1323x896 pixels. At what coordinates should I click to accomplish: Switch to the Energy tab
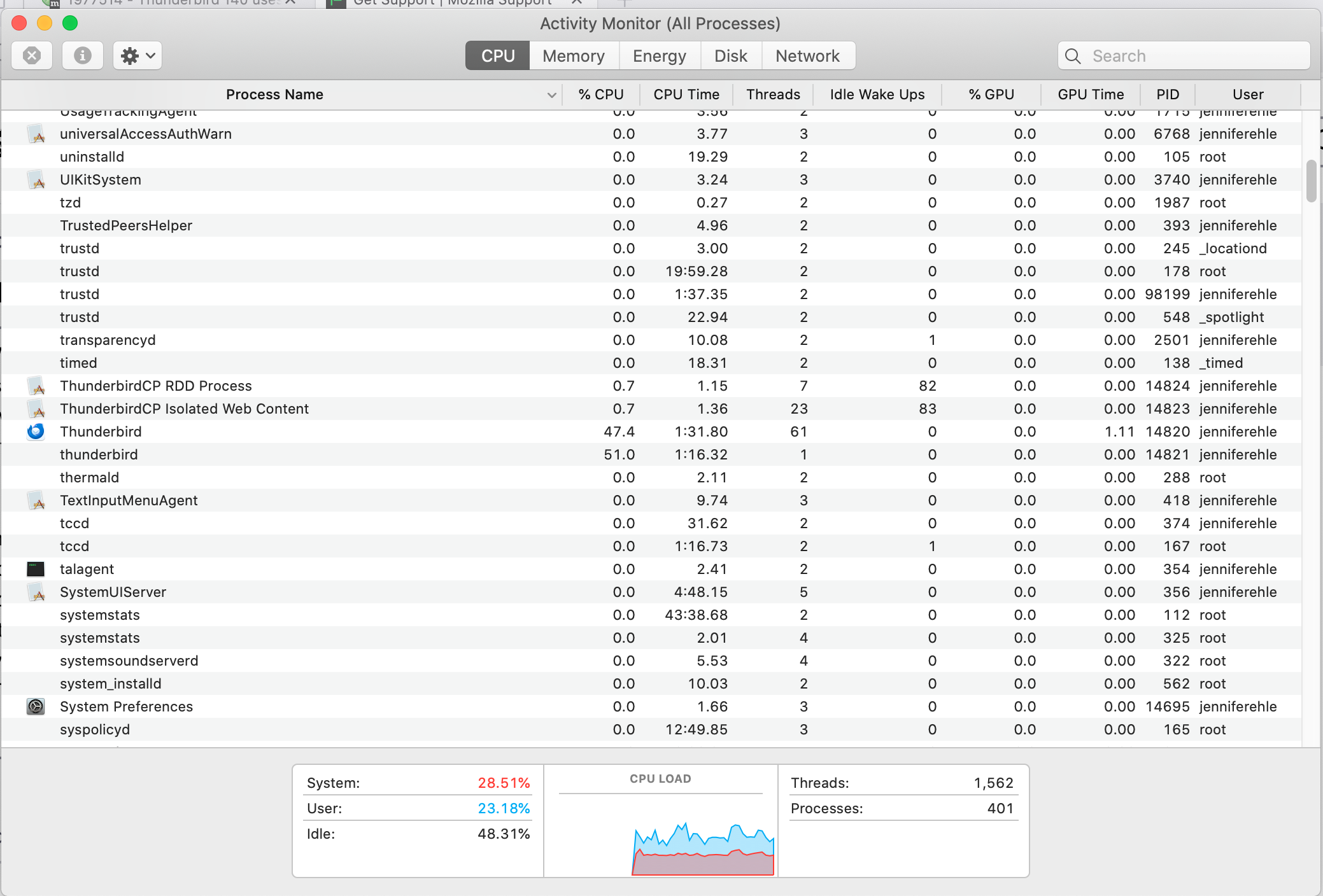coord(659,56)
